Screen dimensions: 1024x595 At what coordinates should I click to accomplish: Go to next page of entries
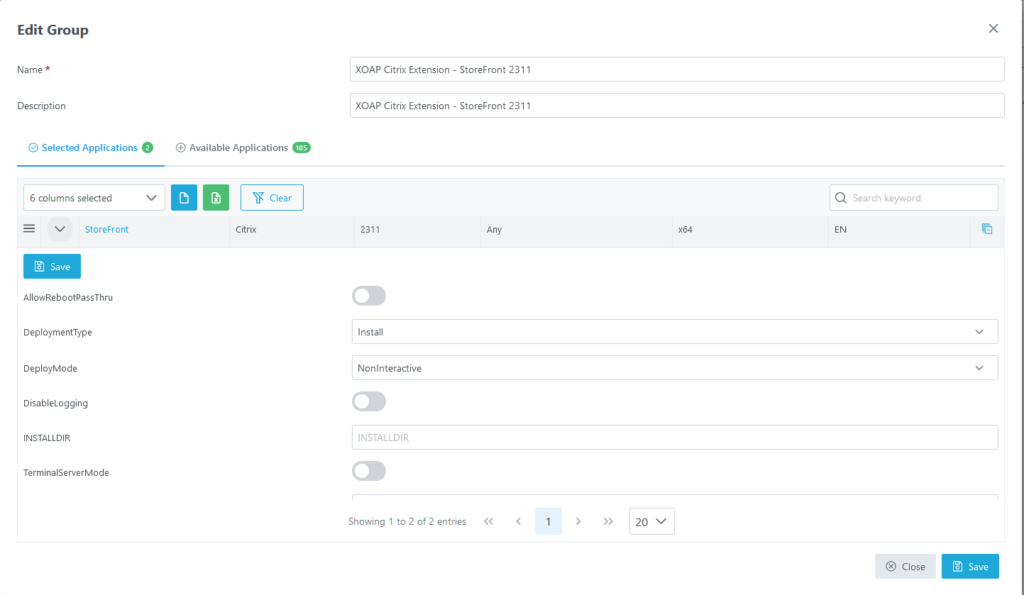click(x=578, y=521)
